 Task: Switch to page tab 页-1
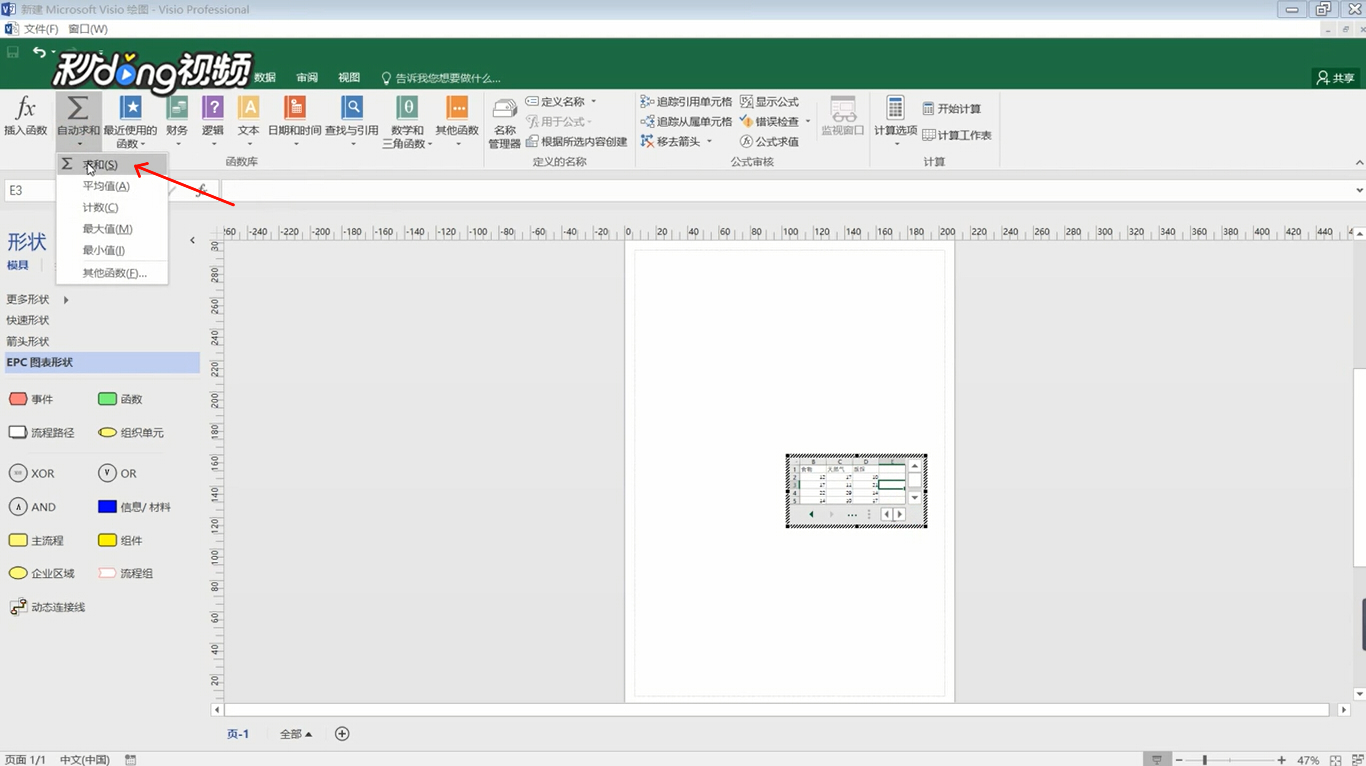pyautogui.click(x=238, y=734)
